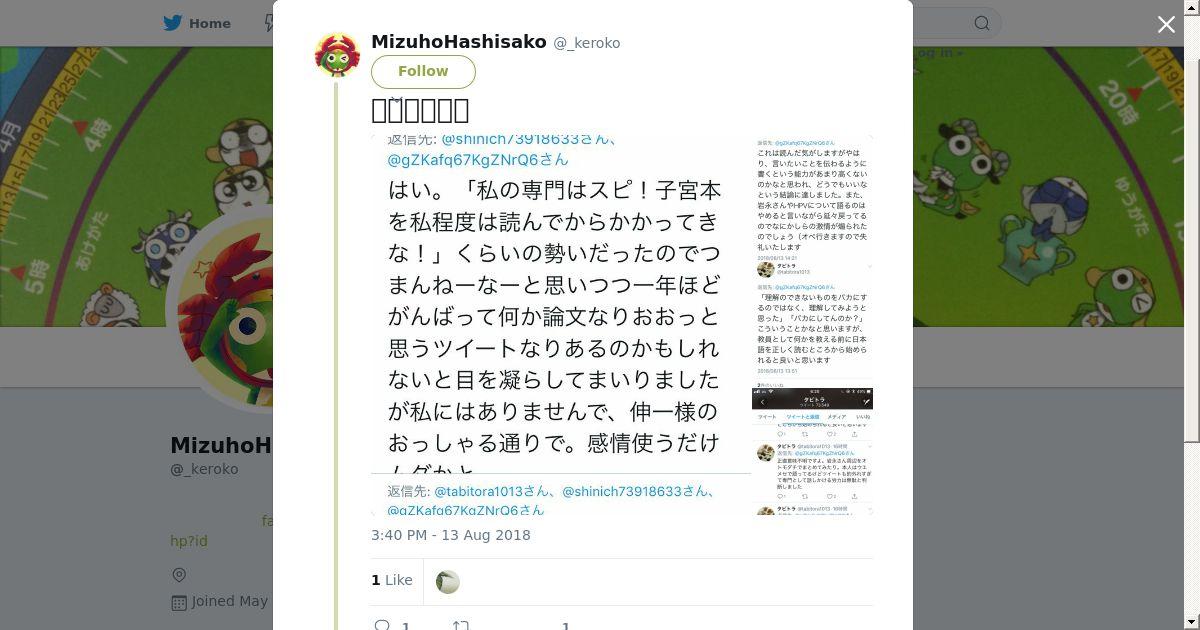Viewport: 1200px width, 630px height.
Task: Click the reply speech bubble icon
Action: (x=382, y=625)
